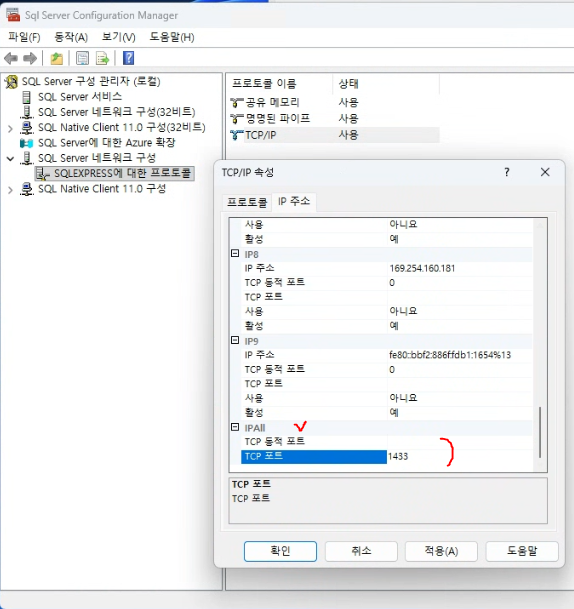Select the SQL Native Client 11.0 구성 item
Screen dimensions: 574x609
[102, 189]
